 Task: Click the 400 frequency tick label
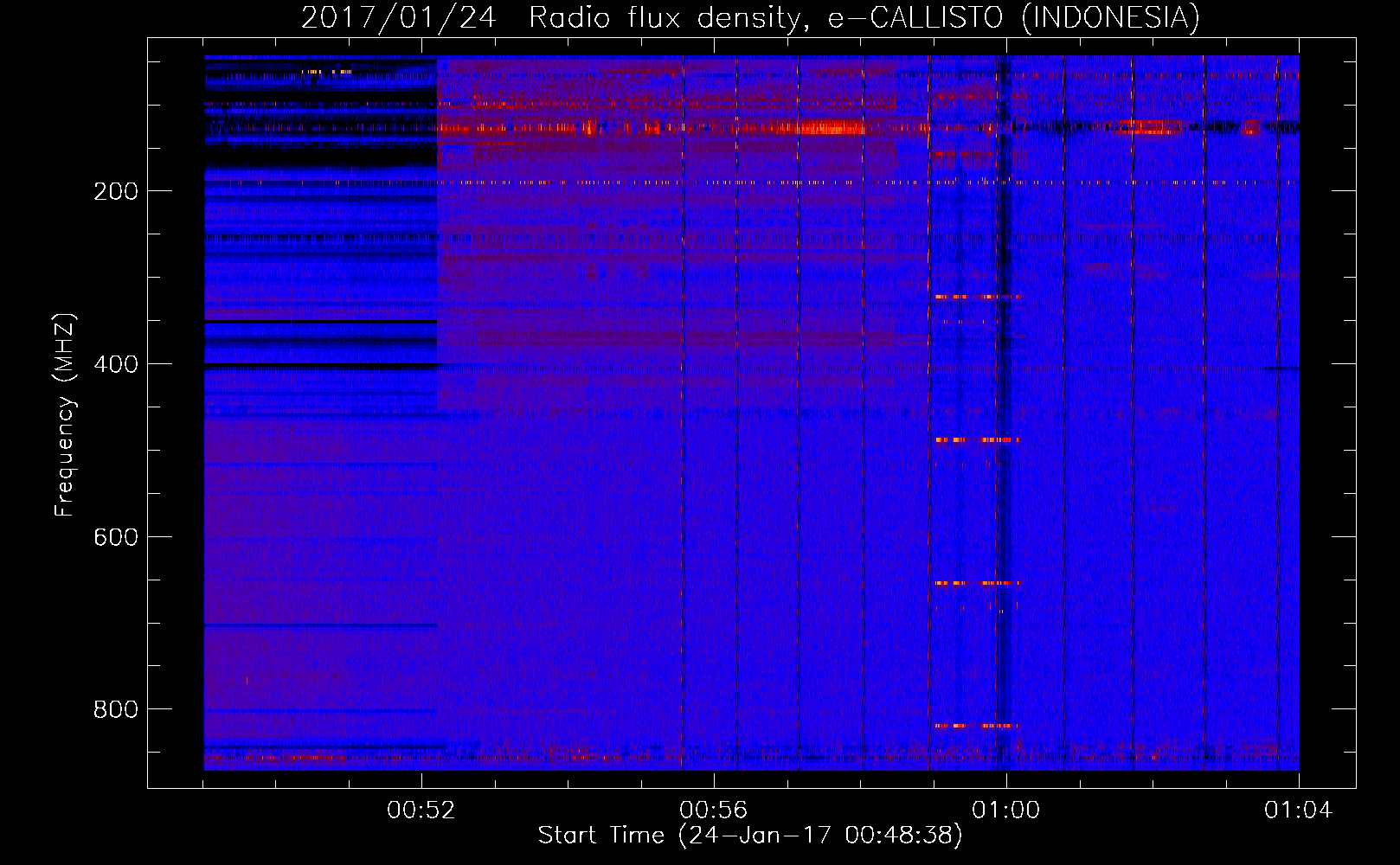(x=116, y=364)
